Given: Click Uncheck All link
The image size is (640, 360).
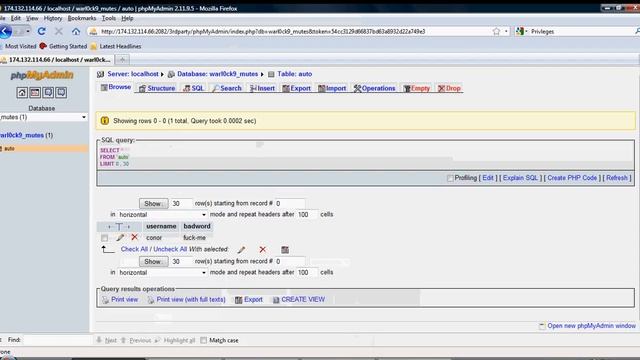Looking at the screenshot, I should tap(170, 249).
